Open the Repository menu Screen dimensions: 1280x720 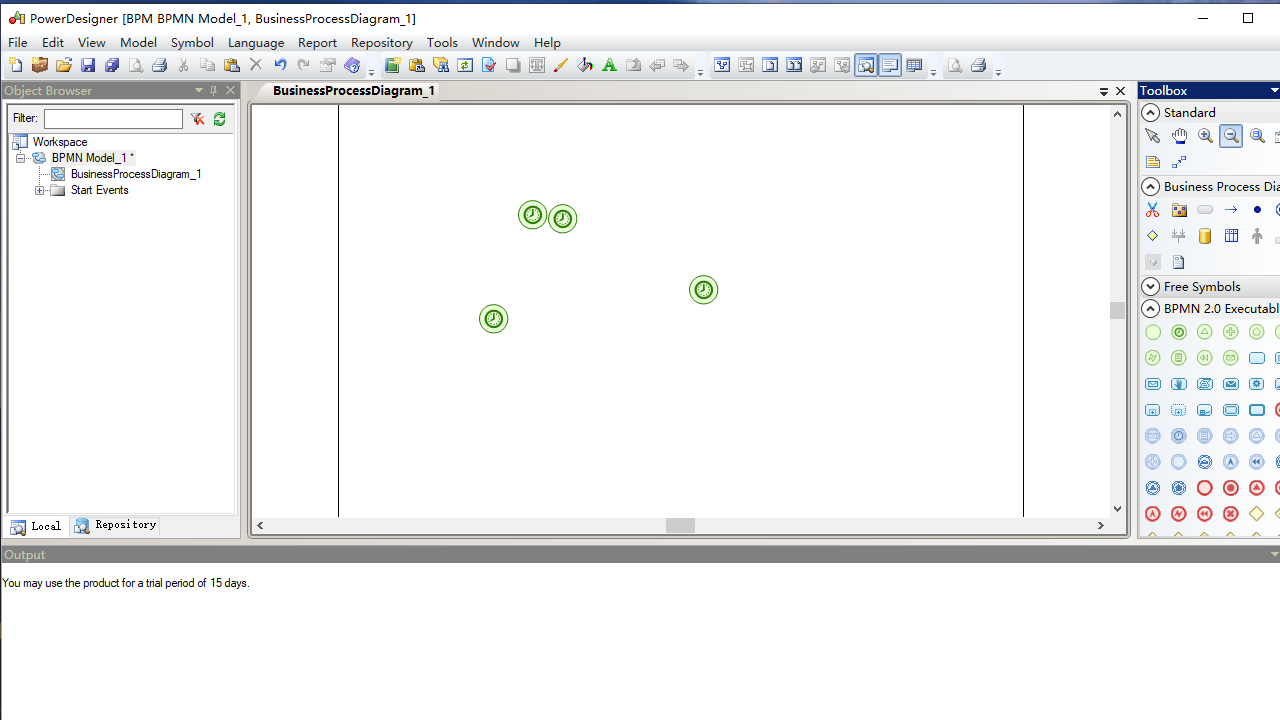(381, 43)
